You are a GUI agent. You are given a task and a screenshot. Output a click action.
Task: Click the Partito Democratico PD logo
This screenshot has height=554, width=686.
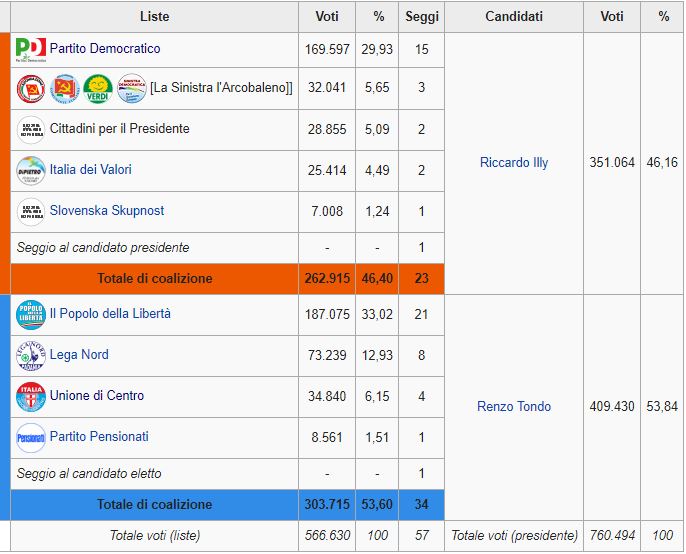pos(30,49)
